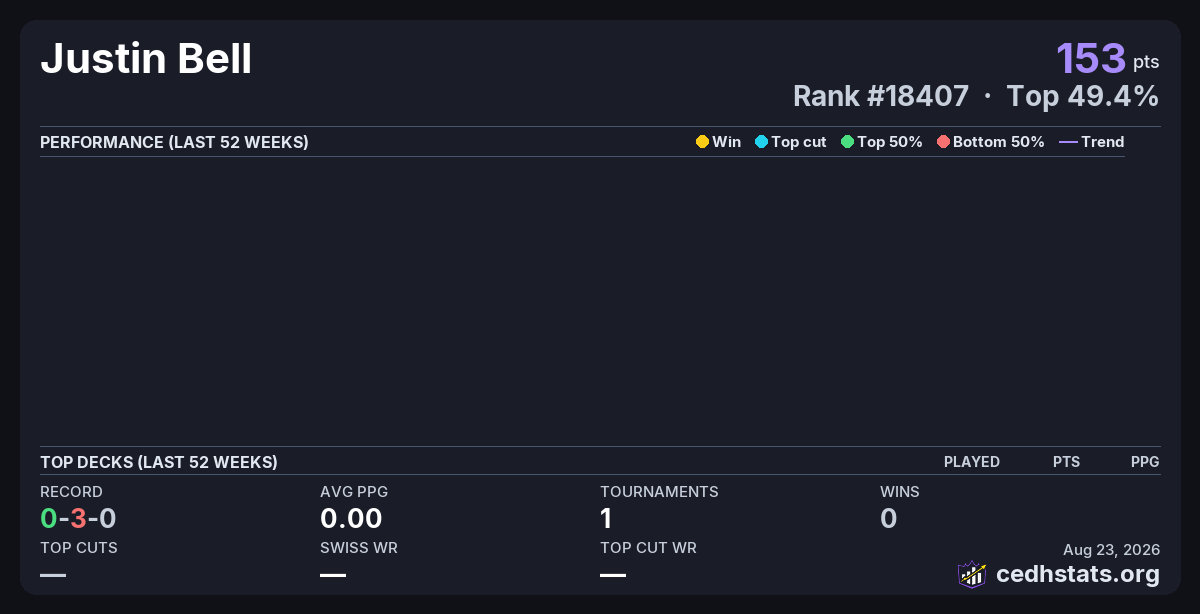
Task: Select the Performance (Last 52 Weeks) heading
Action: pos(174,142)
